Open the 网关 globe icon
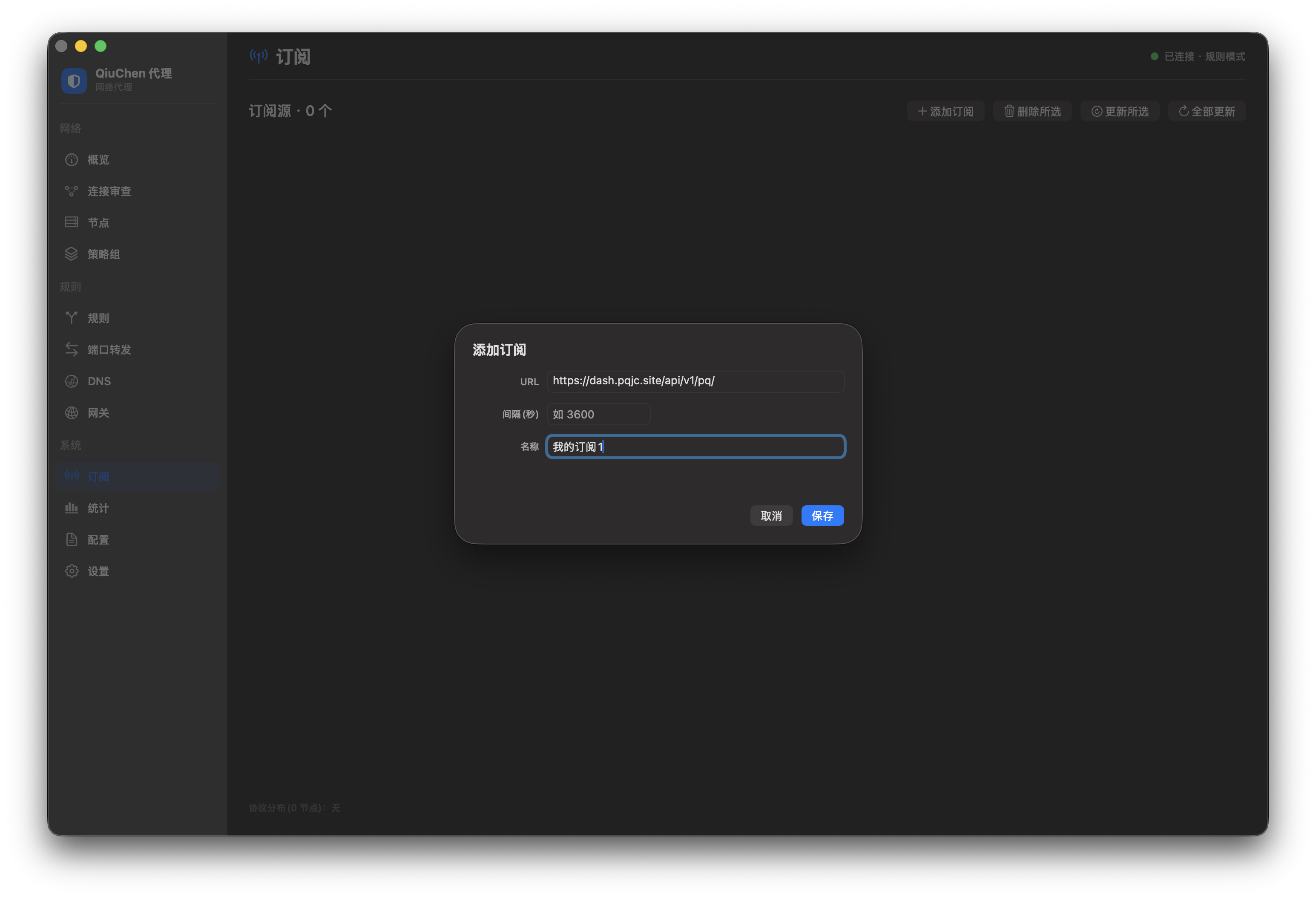The width and height of the screenshot is (1316, 899). [x=72, y=413]
